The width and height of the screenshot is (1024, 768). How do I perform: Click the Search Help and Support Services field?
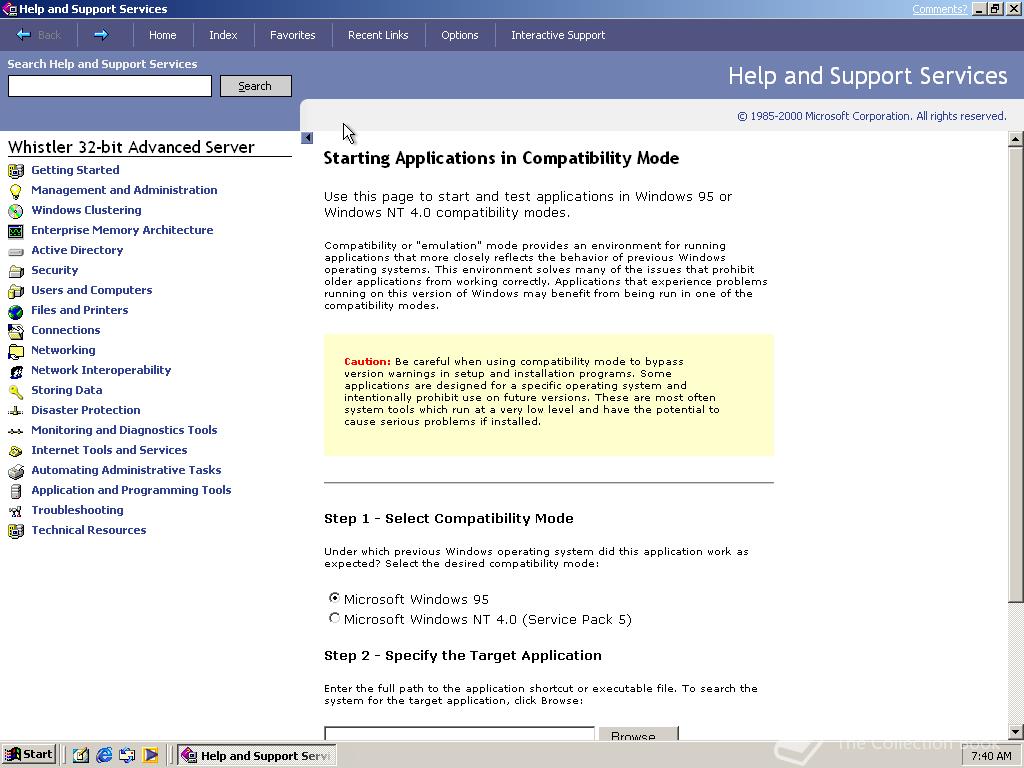[110, 86]
